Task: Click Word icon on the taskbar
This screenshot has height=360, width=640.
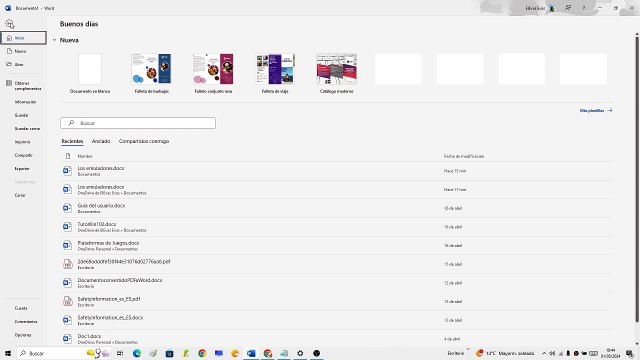Action: tap(251, 353)
